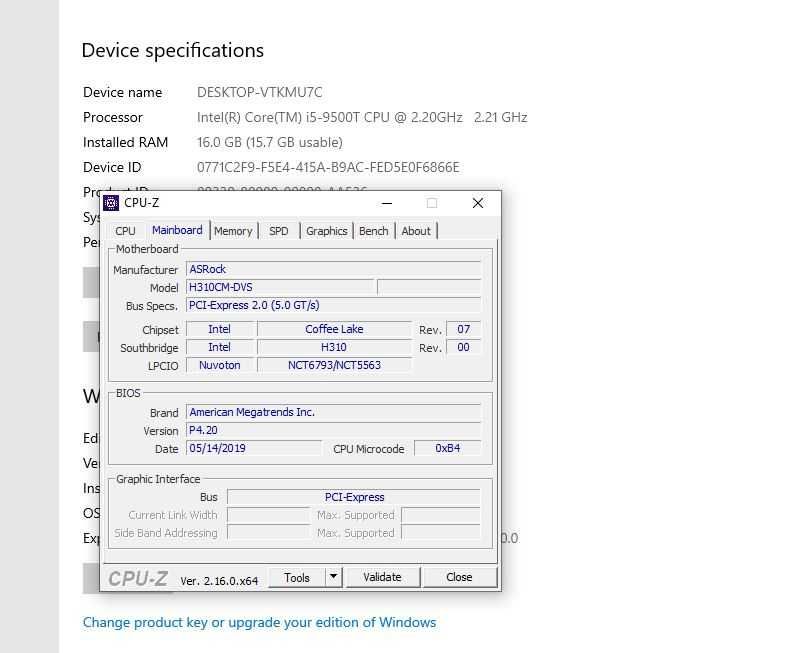Click the Close button at bottom
The height and width of the screenshot is (653, 788).
pos(459,578)
